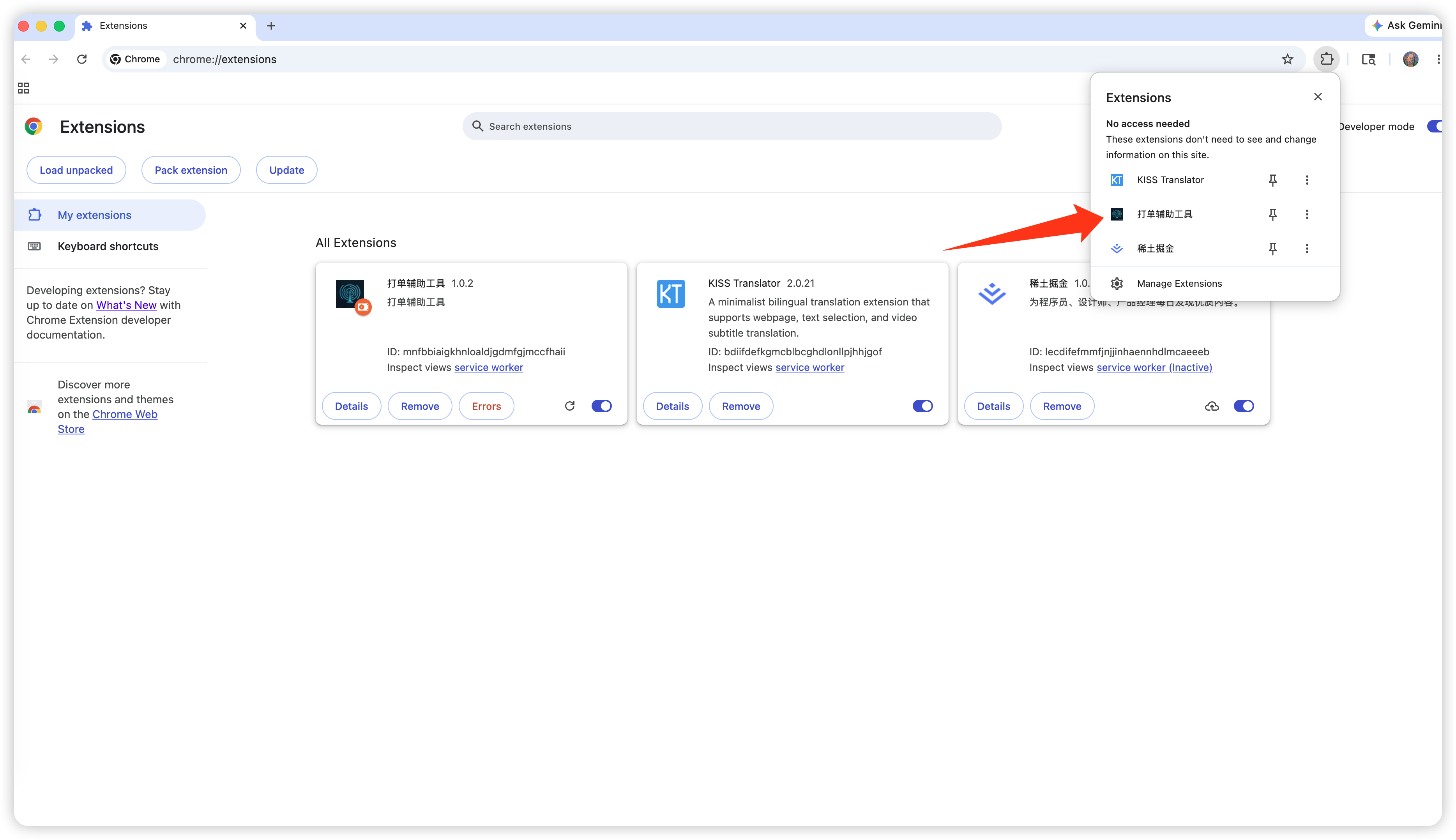Click the Update button
Image resolution: width=1456 pixels, height=840 pixels.
[286, 170]
